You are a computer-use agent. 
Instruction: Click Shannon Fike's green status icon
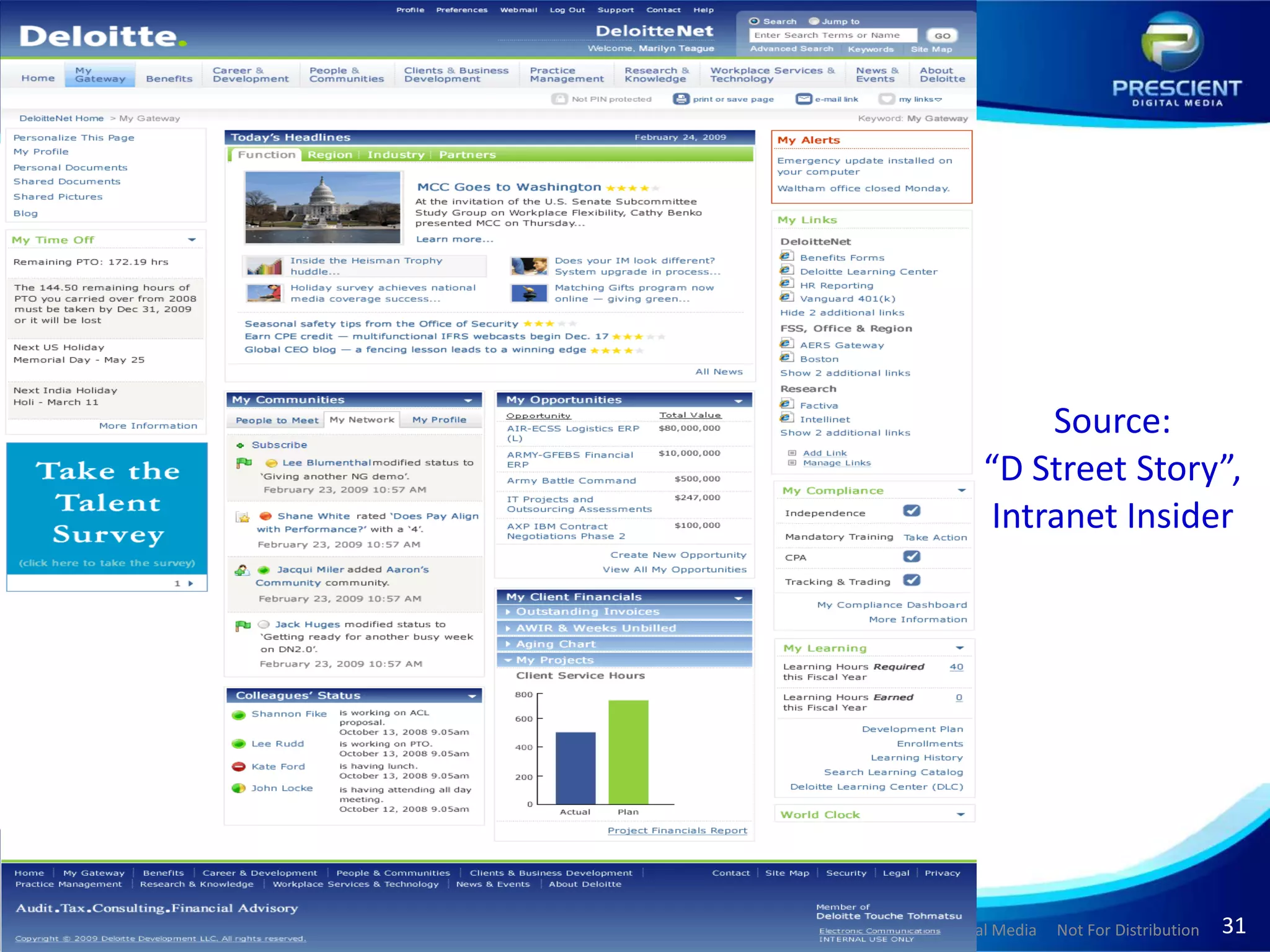pos(239,715)
